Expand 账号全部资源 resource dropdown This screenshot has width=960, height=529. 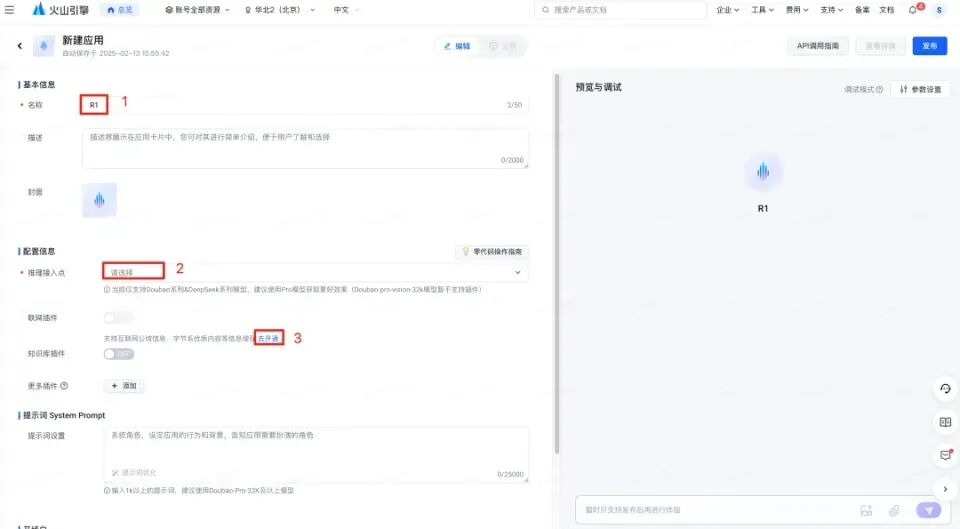197,10
